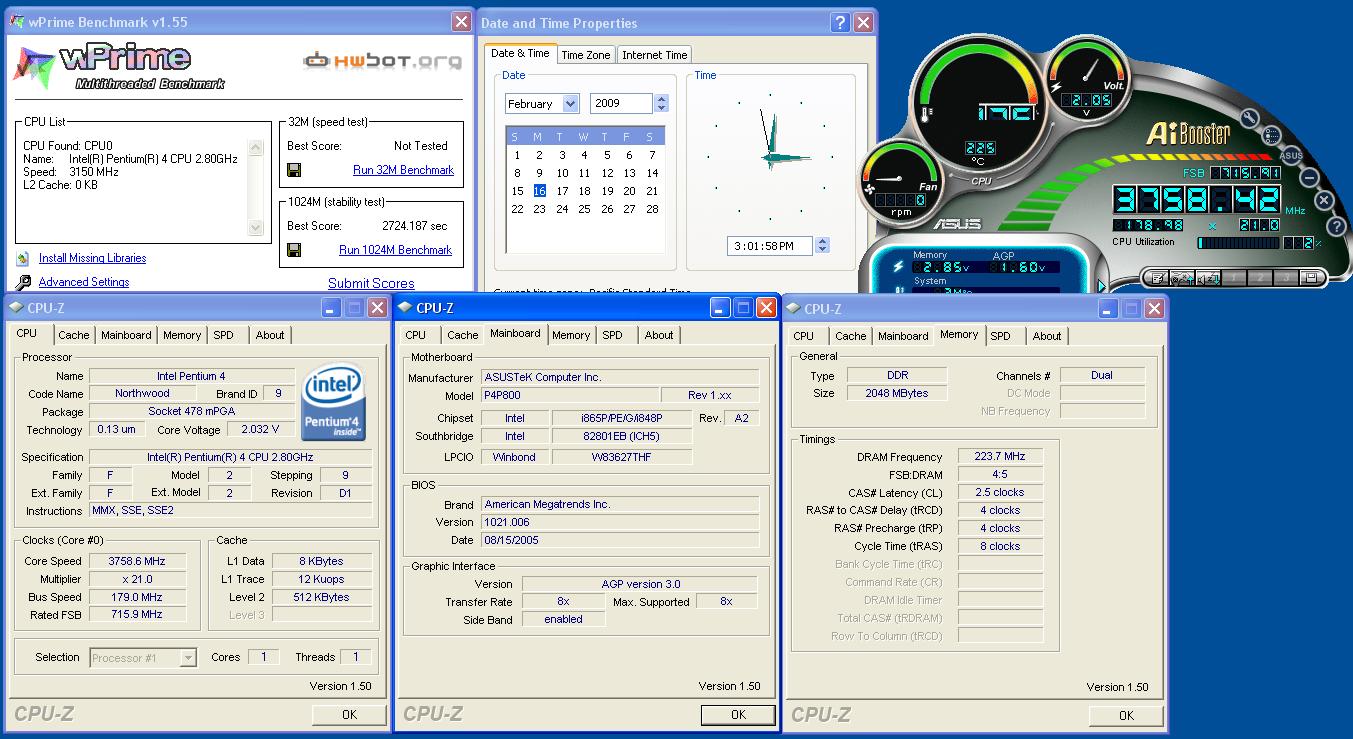The width and height of the screenshot is (1353, 739).
Task: Click the time field showing 3:01:58 PM
Action: pyautogui.click(x=770, y=246)
